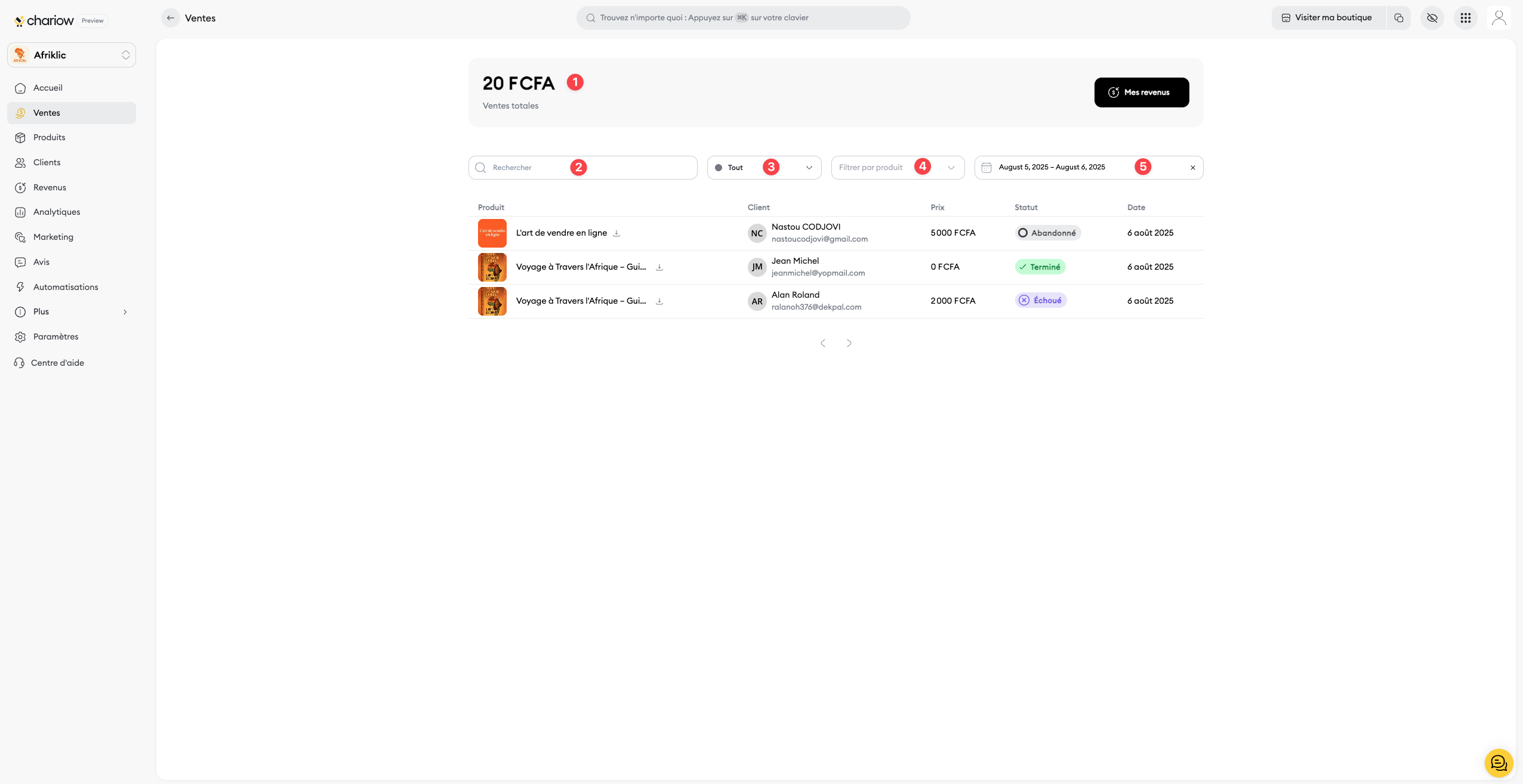
Task: Clear the August date range filter
Action: (x=1193, y=168)
